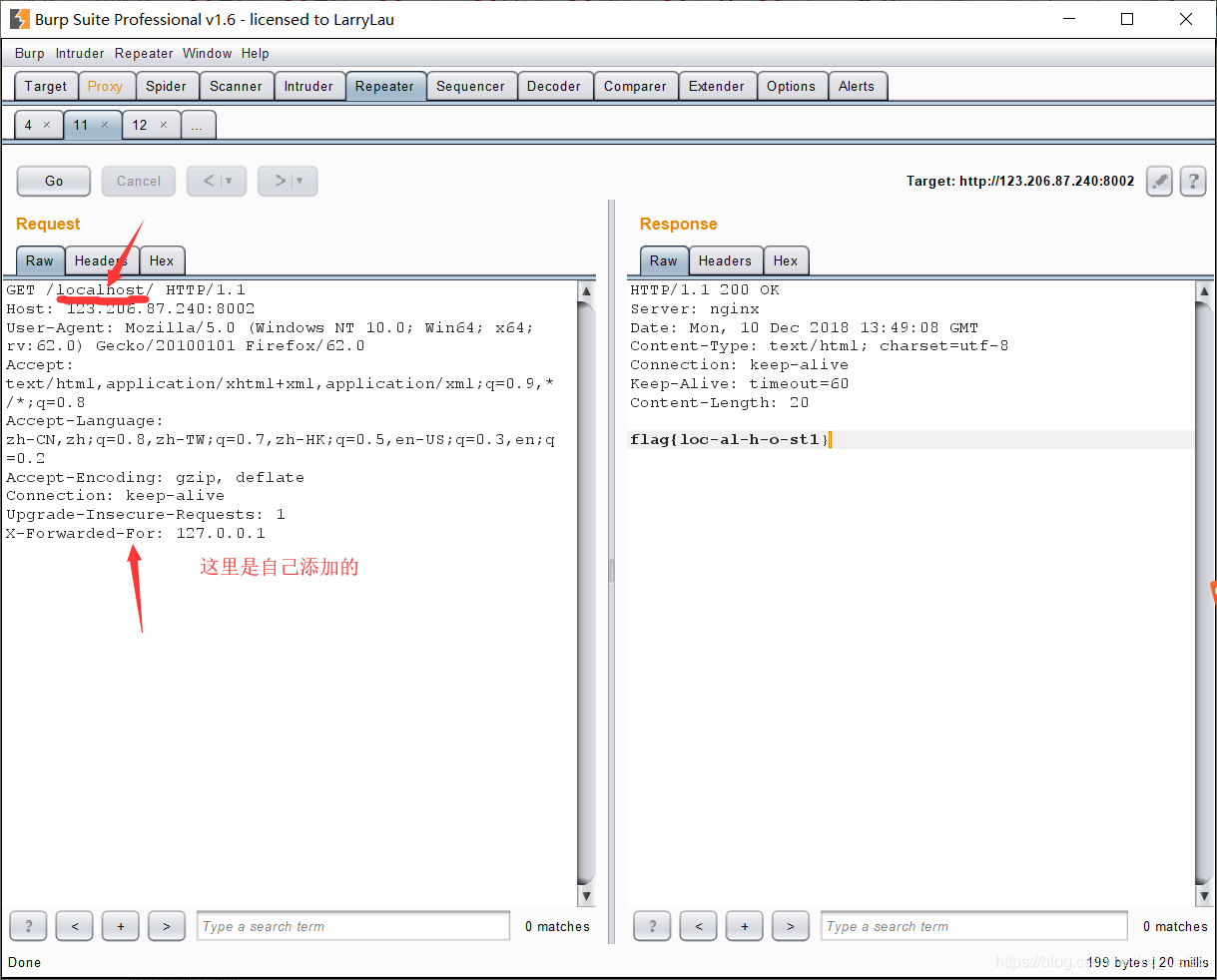
Task: Switch to the Target tab
Action: tap(46, 86)
